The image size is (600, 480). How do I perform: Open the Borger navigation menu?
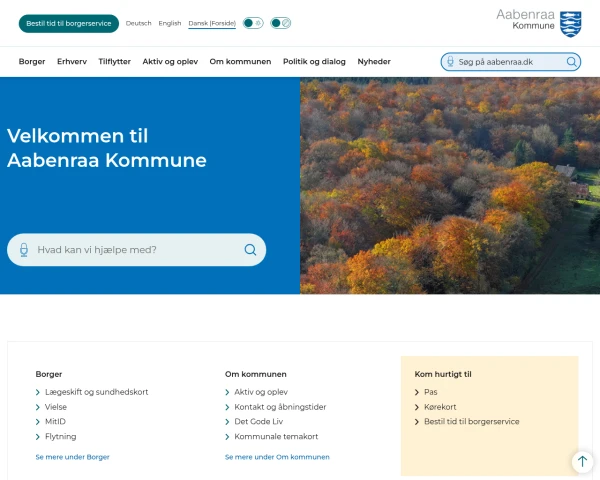point(32,62)
